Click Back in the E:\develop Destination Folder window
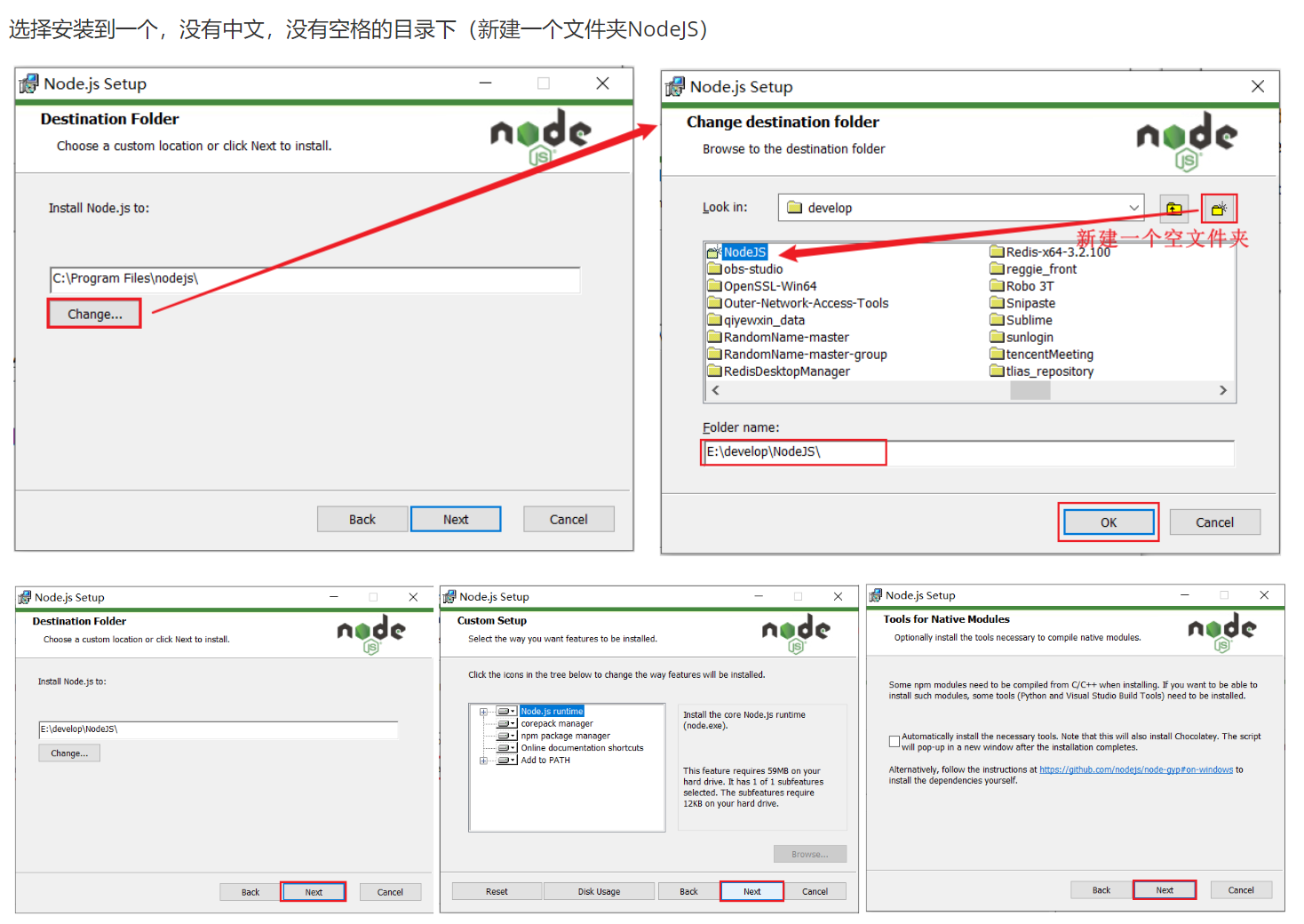Viewport: 1304px width, 924px height. coord(250,892)
